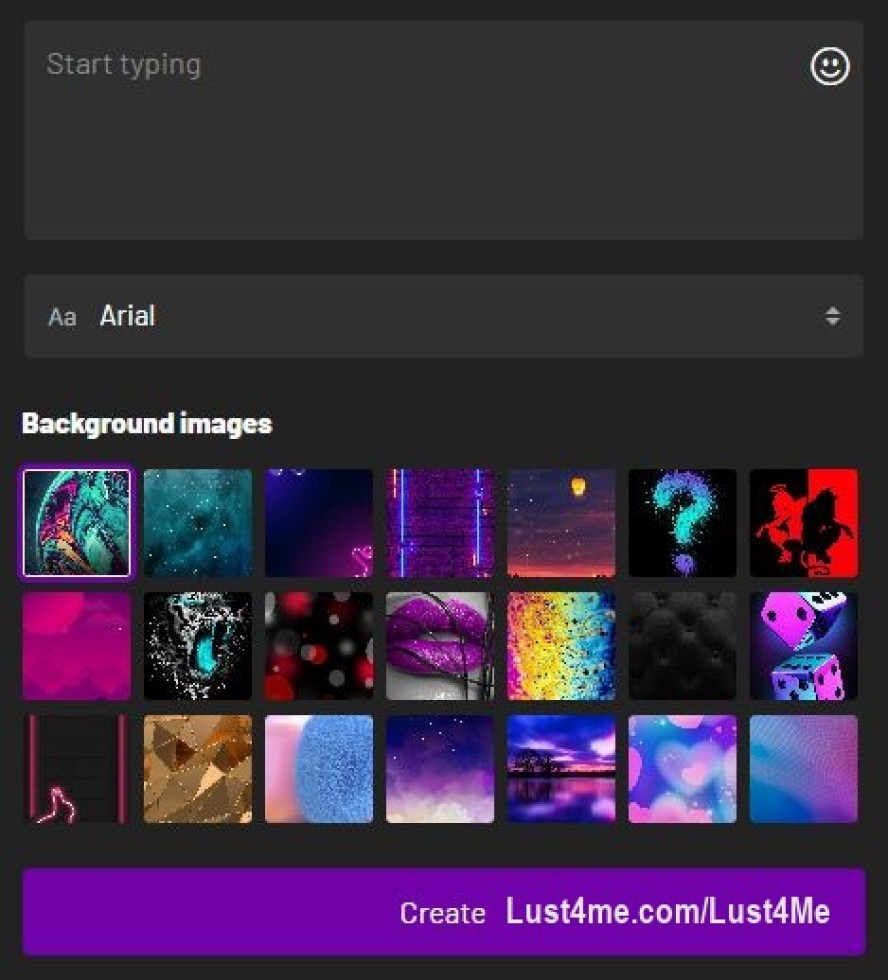Viewport: 888px width, 980px height.
Task: Select the red and black bull silhouettes background
Action: pyautogui.click(x=803, y=523)
